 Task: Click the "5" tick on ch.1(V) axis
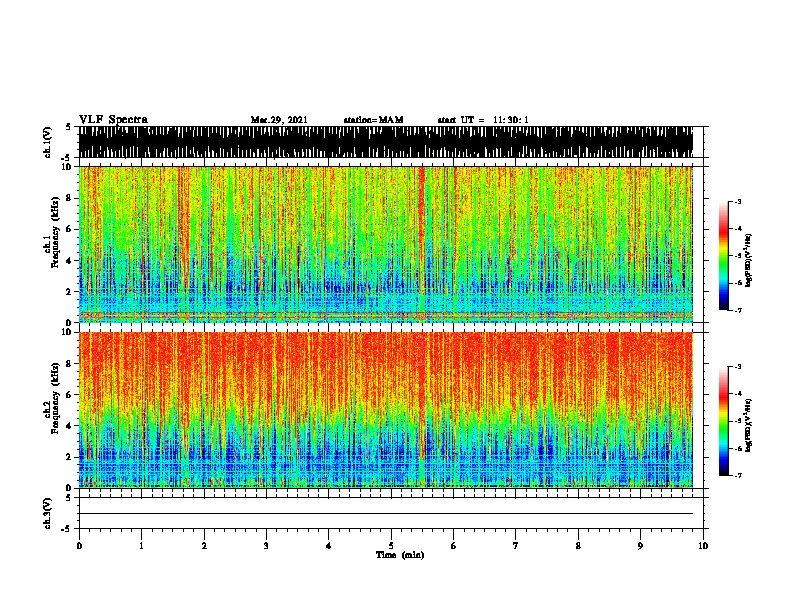pos(68,127)
